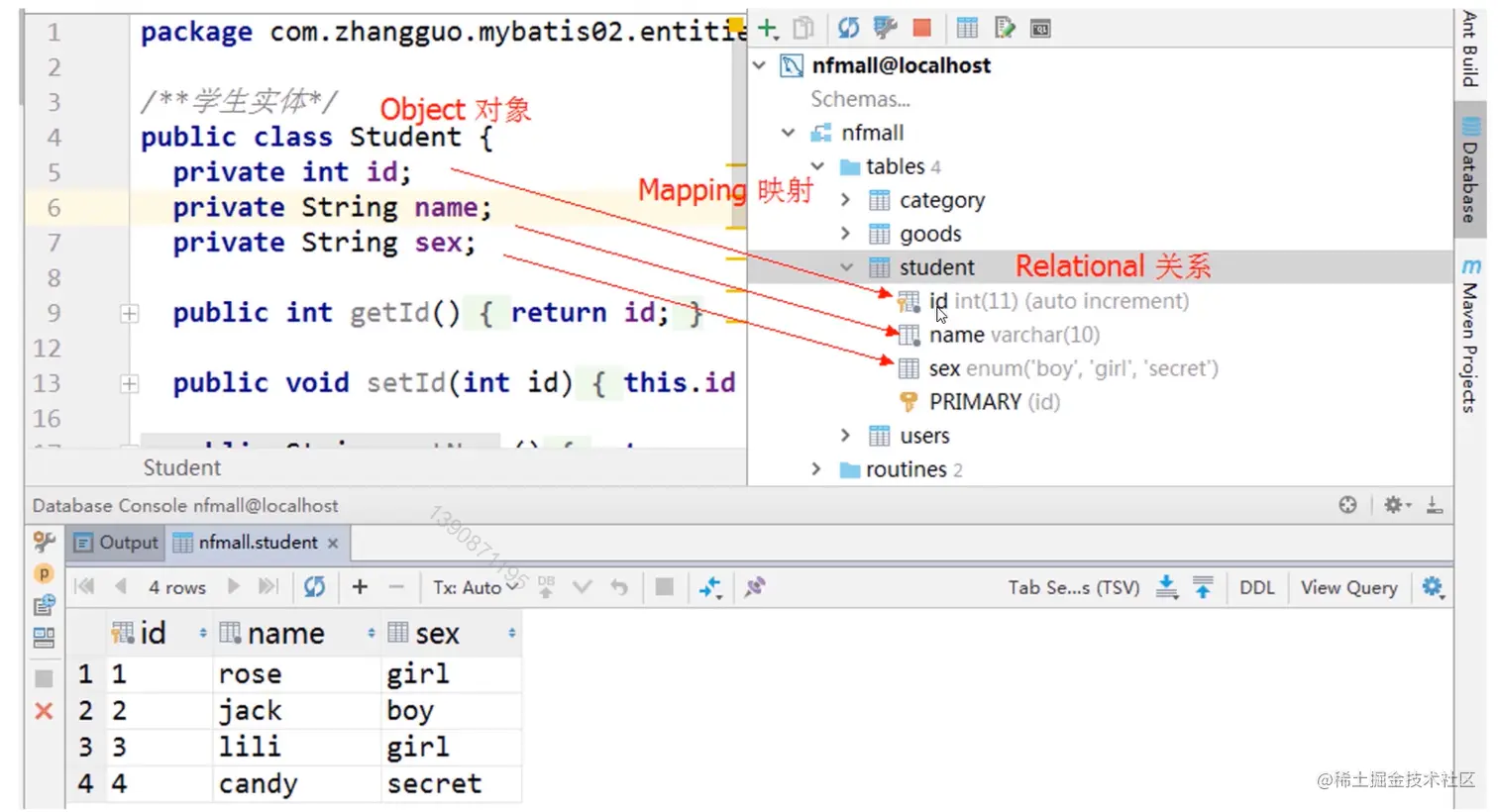Click the cell containing 'candy'
1498x812 pixels.
pos(296,783)
